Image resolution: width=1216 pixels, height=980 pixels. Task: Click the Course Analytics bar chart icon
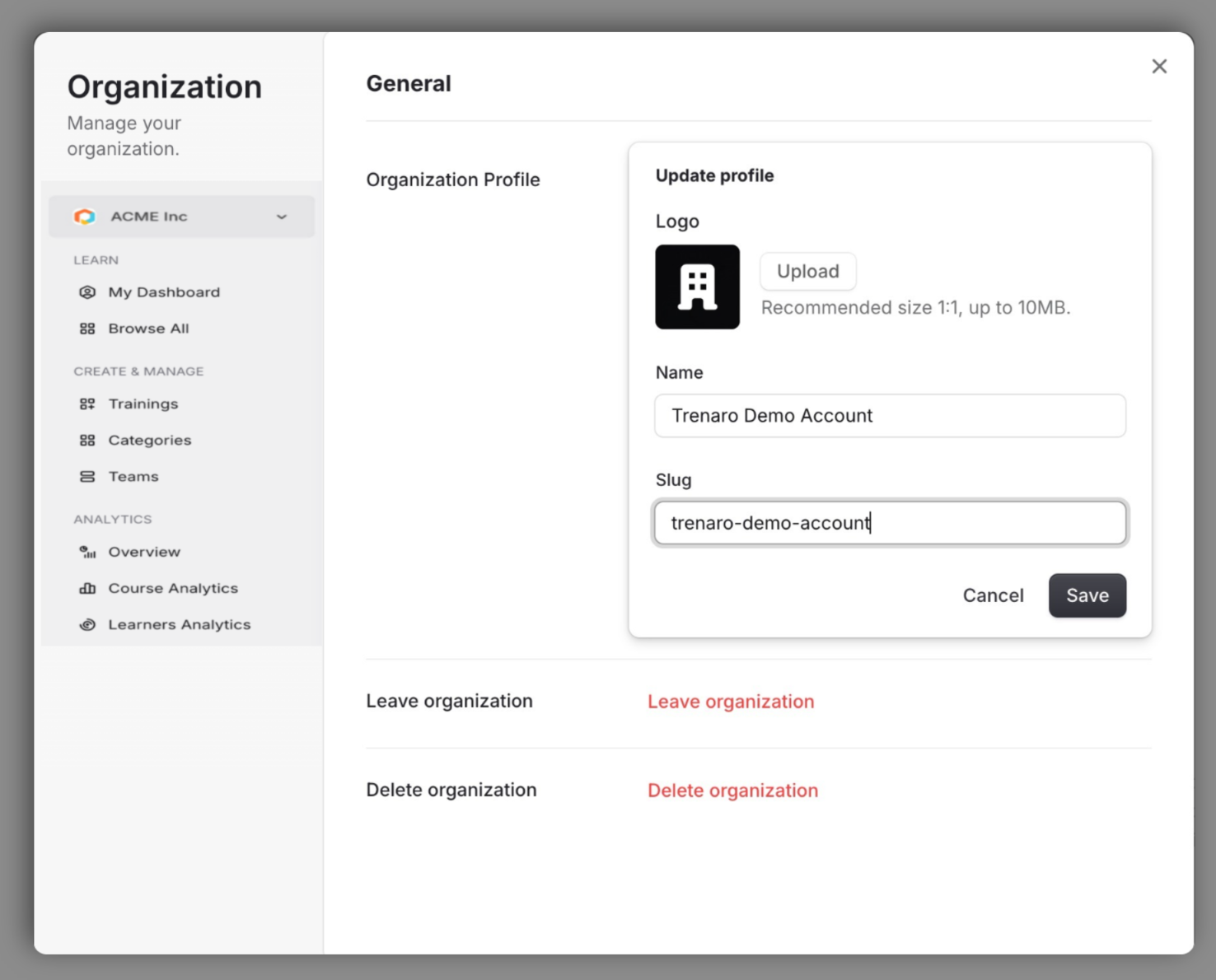pos(87,588)
